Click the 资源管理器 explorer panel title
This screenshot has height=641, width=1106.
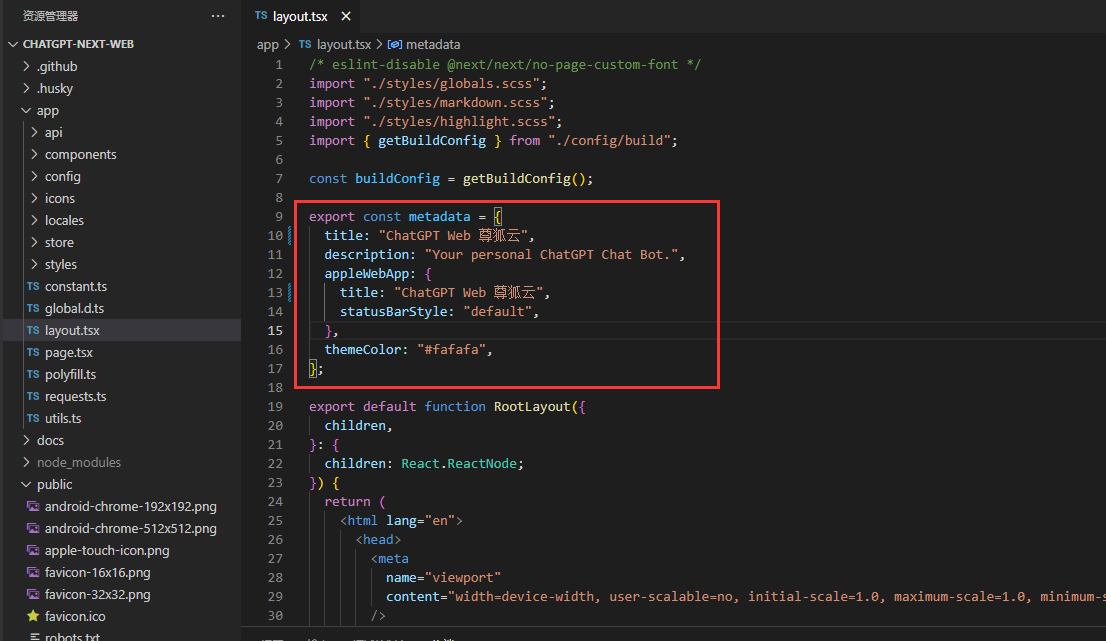[50, 16]
